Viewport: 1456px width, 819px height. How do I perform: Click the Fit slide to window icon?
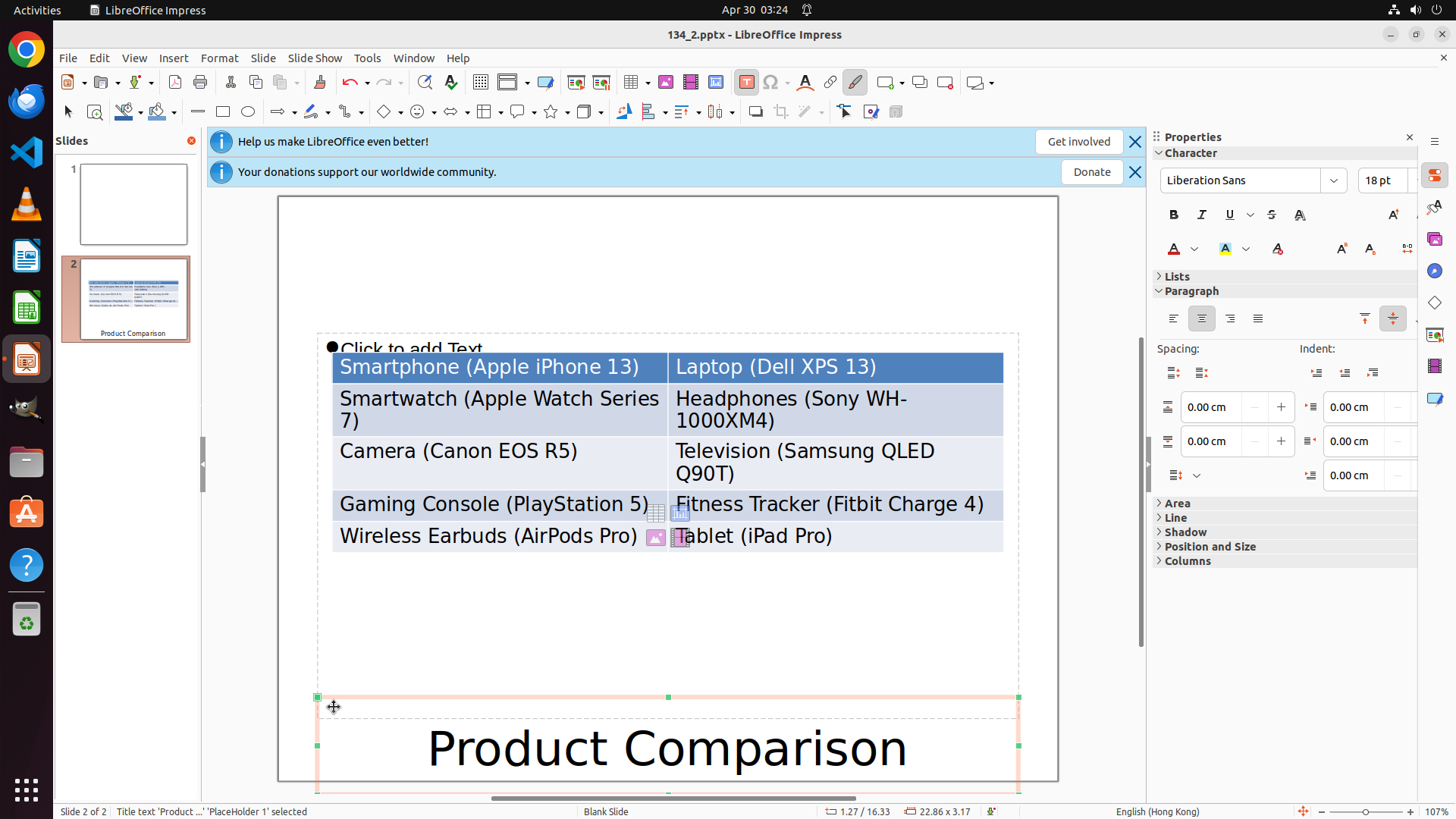(x=1303, y=811)
